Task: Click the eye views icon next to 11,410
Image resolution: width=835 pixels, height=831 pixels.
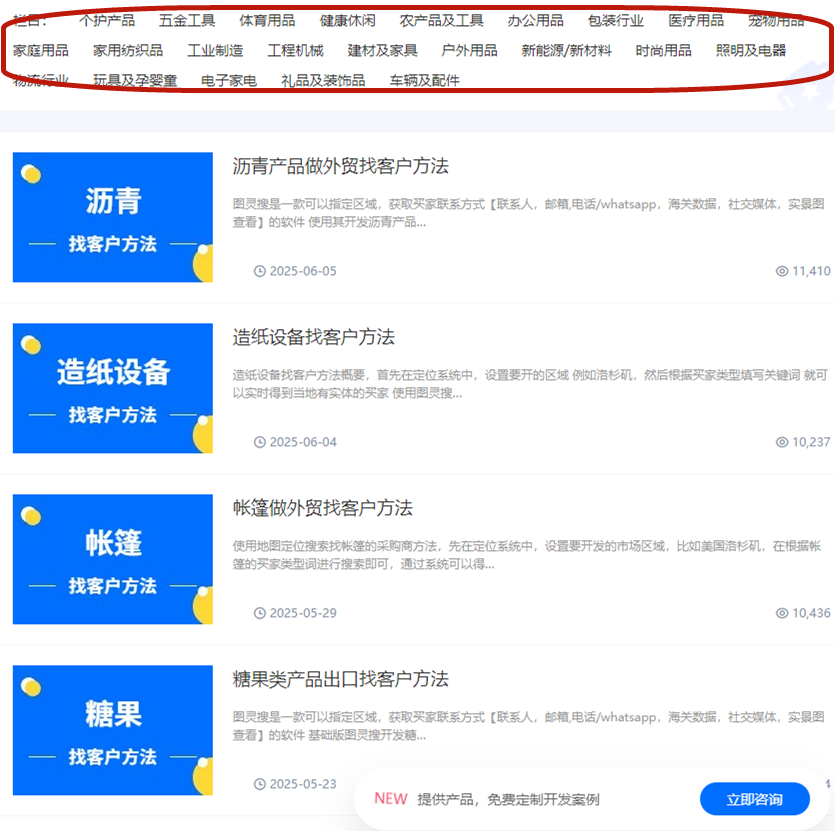Action: pyautogui.click(x=782, y=271)
